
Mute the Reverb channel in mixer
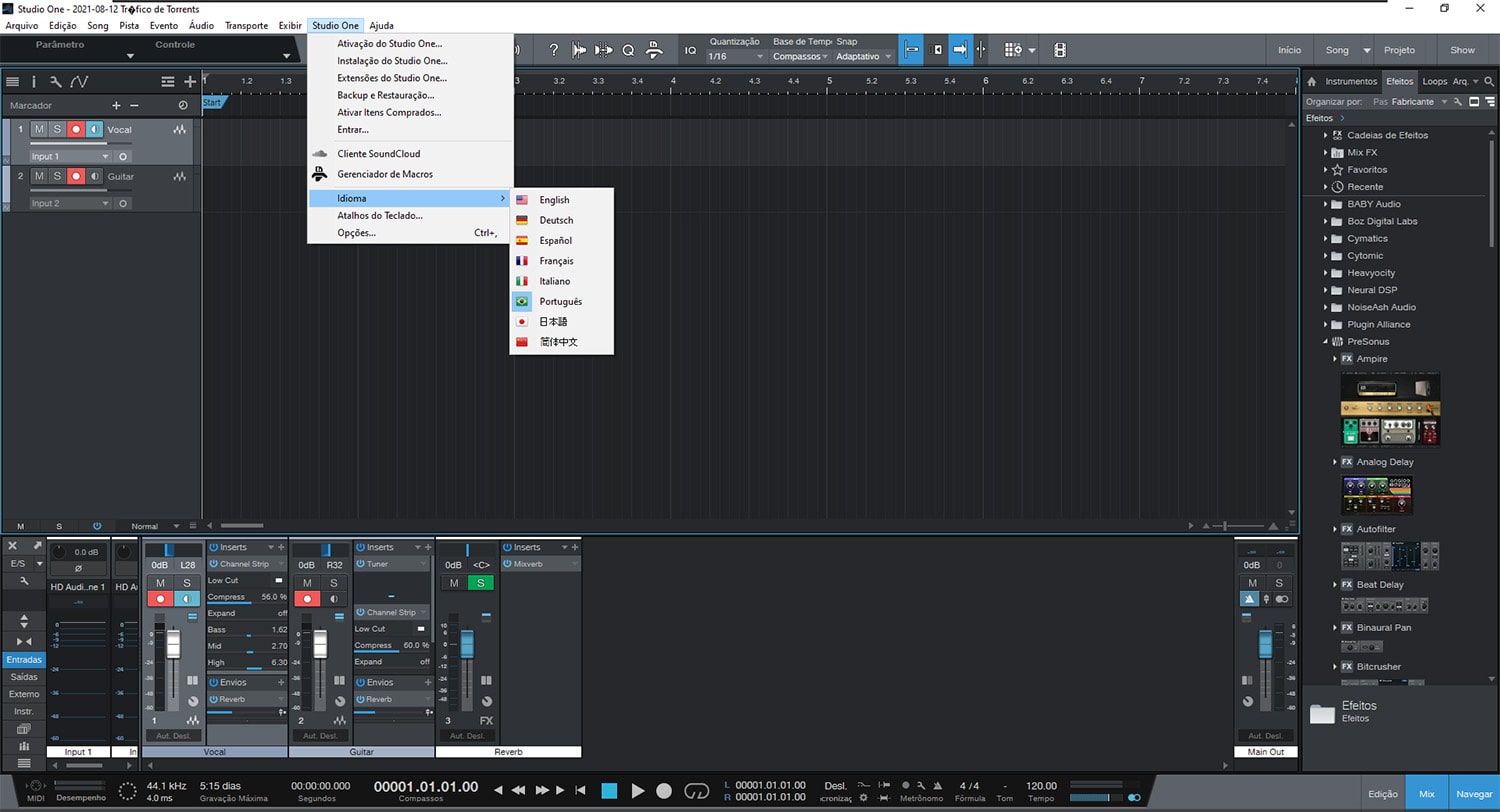tap(453, 583)
